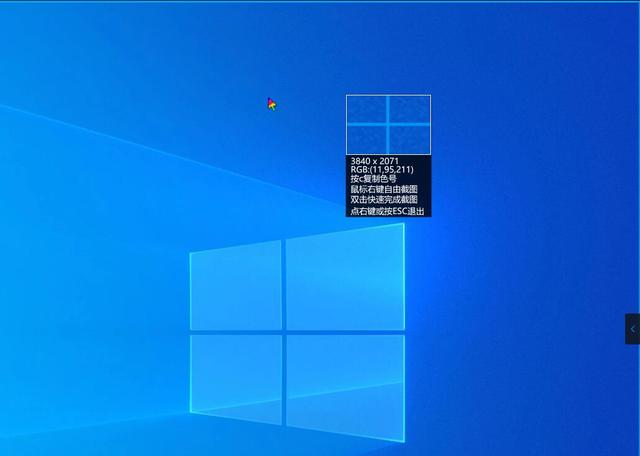Click the "点右键或按ESC退出" hint line
The height and width of the screenshot is (456, 640).
click(387, 211)
